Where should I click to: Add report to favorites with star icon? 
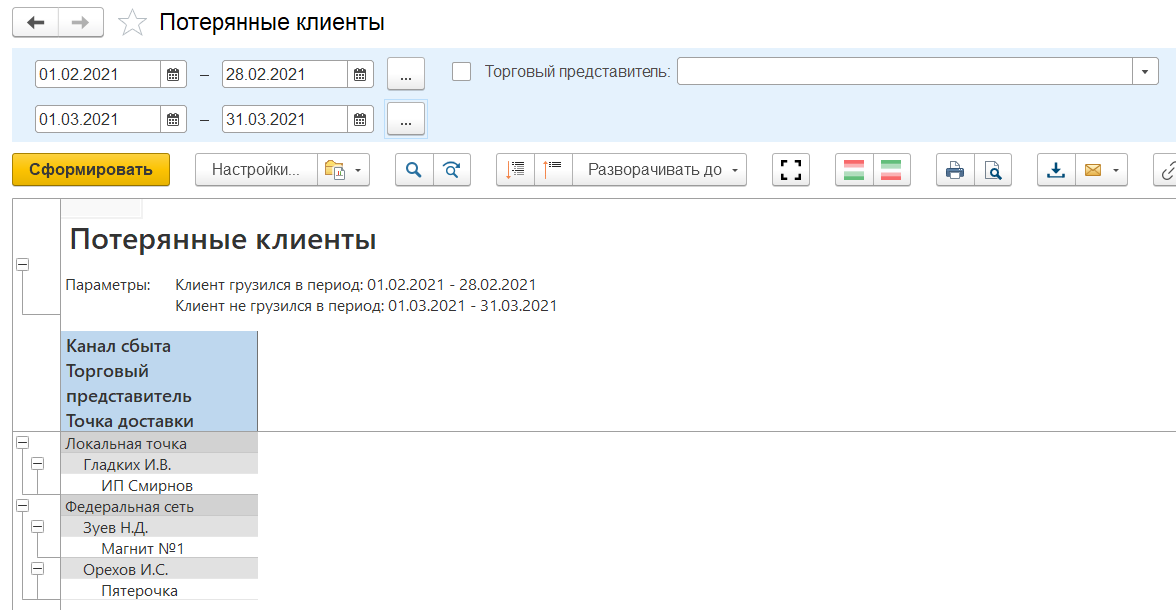[132, 23]
